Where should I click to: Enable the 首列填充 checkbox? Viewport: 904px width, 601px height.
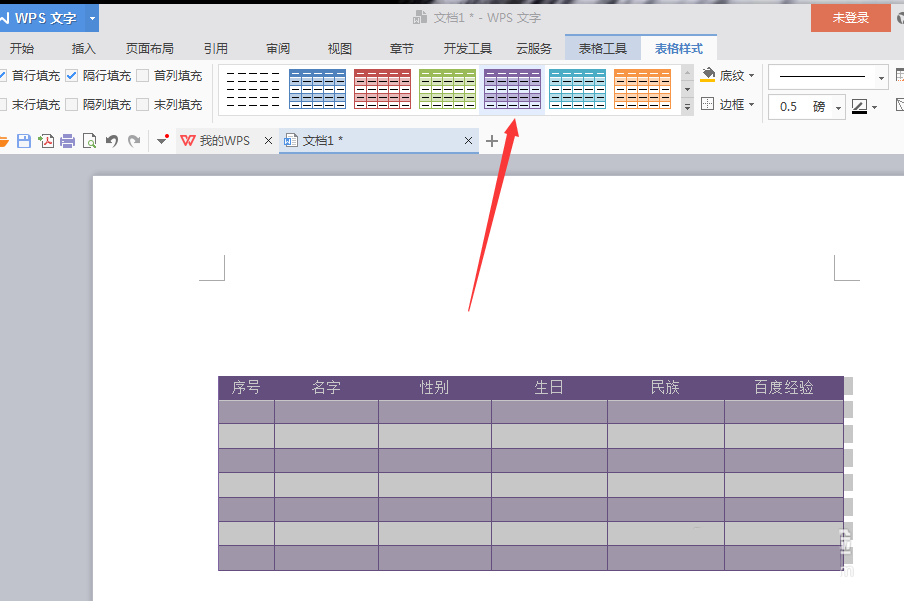pyautogui.click(x=142, y=74)
